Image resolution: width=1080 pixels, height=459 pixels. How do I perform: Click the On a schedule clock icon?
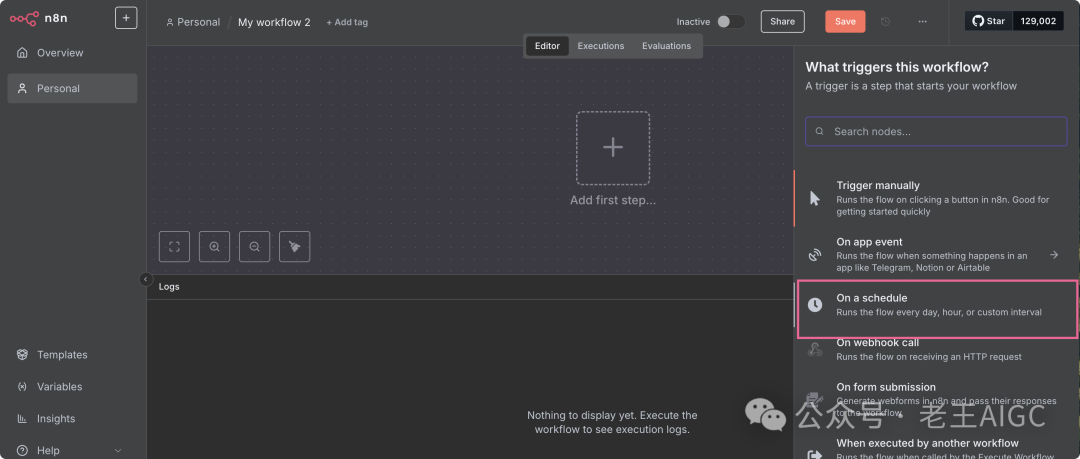click(x=815, y=305)
